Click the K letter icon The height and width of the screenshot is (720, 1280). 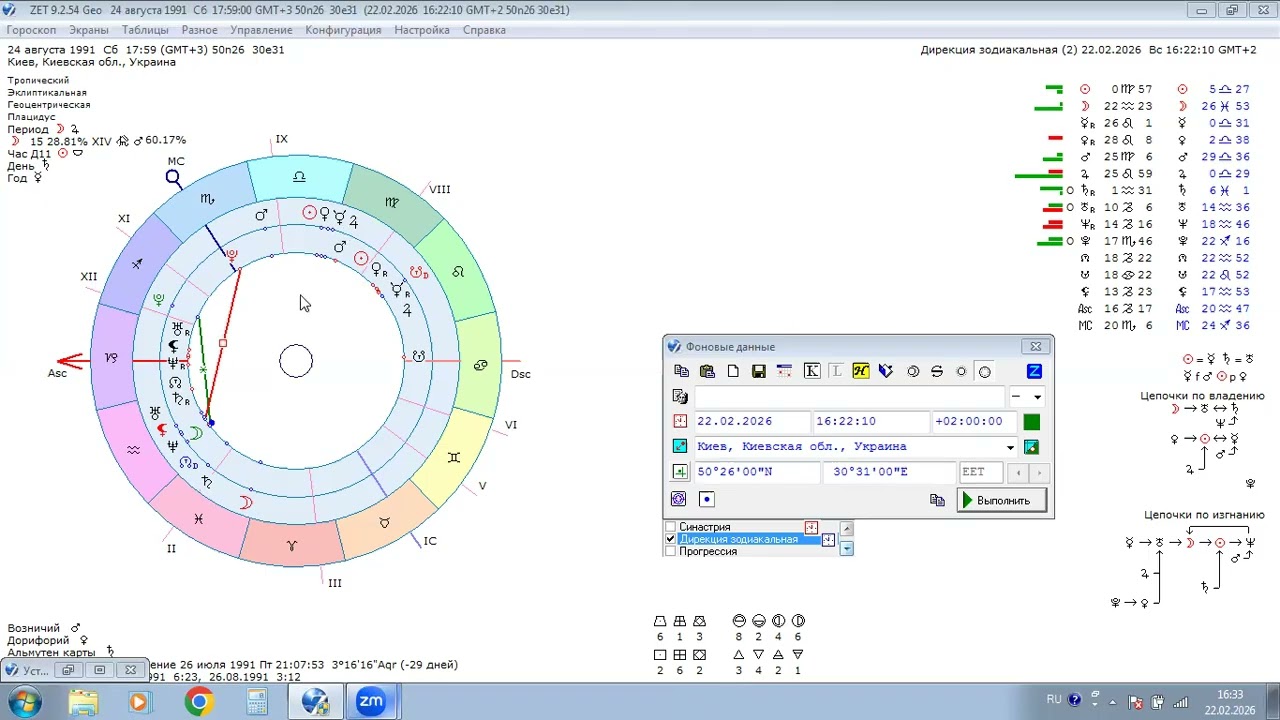(812, 371)
